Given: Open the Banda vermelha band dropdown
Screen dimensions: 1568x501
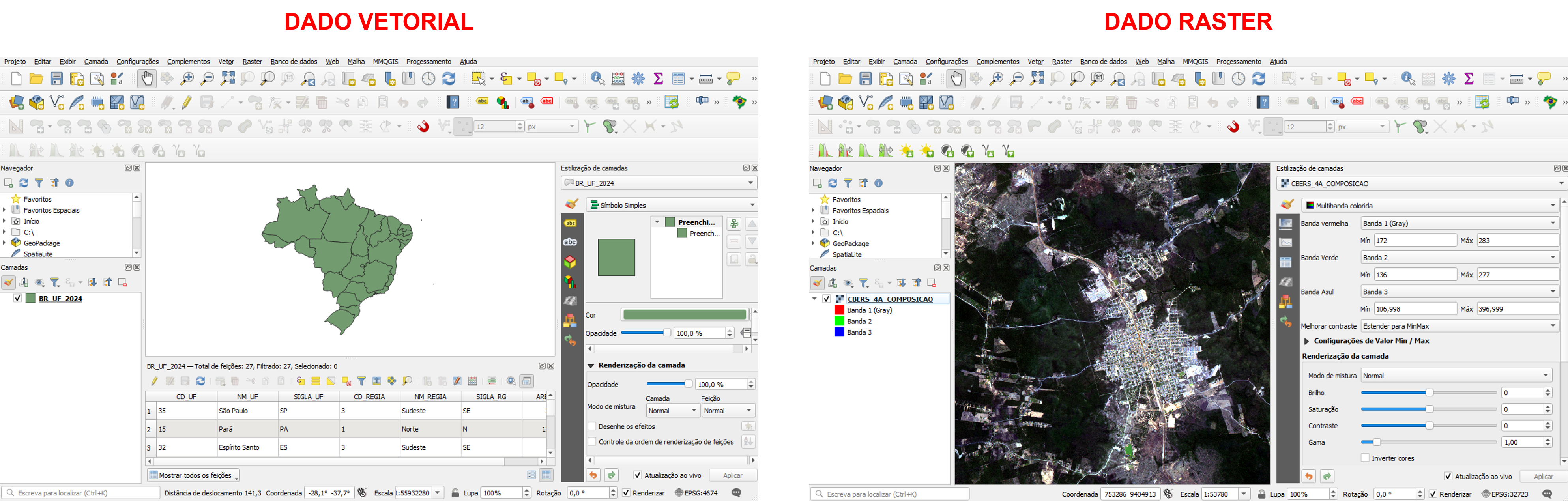Looking at the screenshot, I should click(1459, 223).
